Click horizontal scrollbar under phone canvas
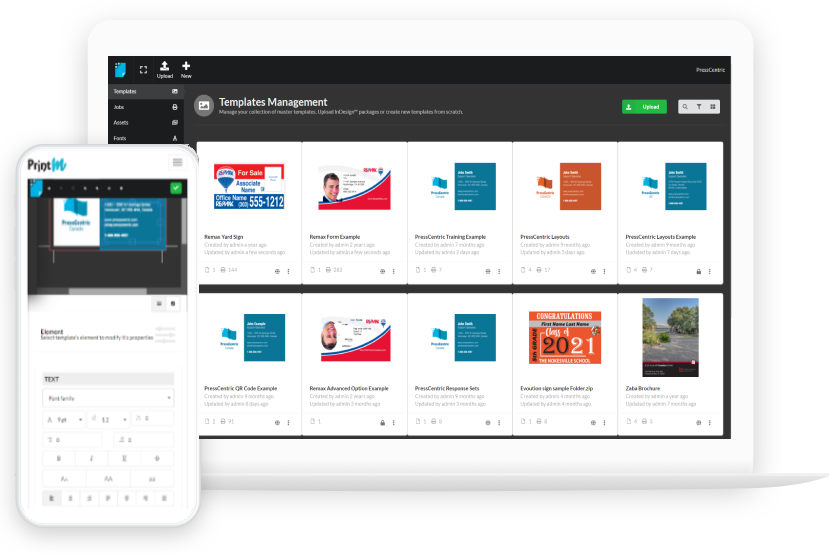Viewport: 830px width, 553px height. coord(107,291)
